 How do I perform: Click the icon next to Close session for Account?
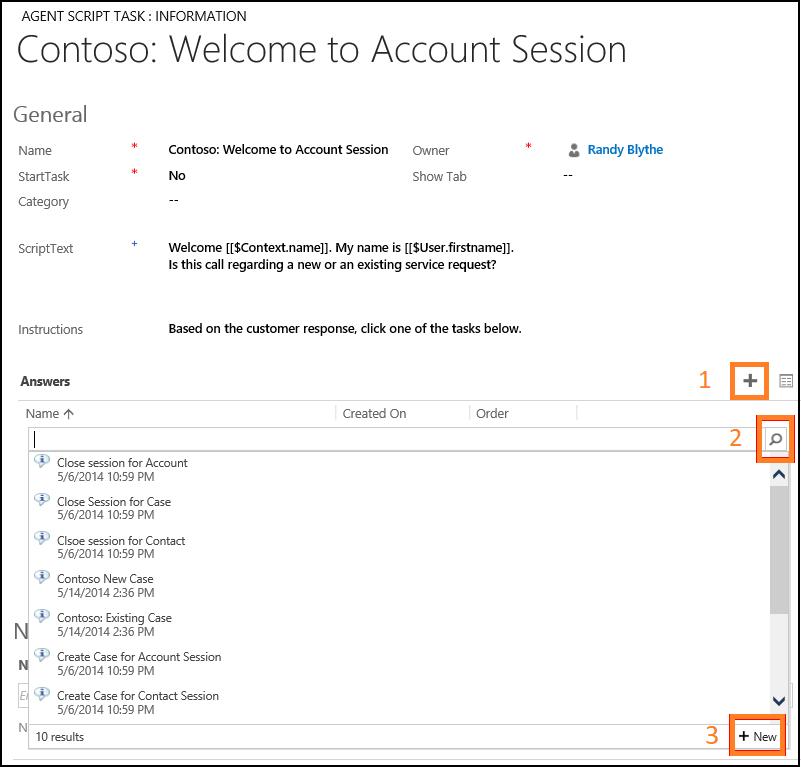[x=42, y=461]
